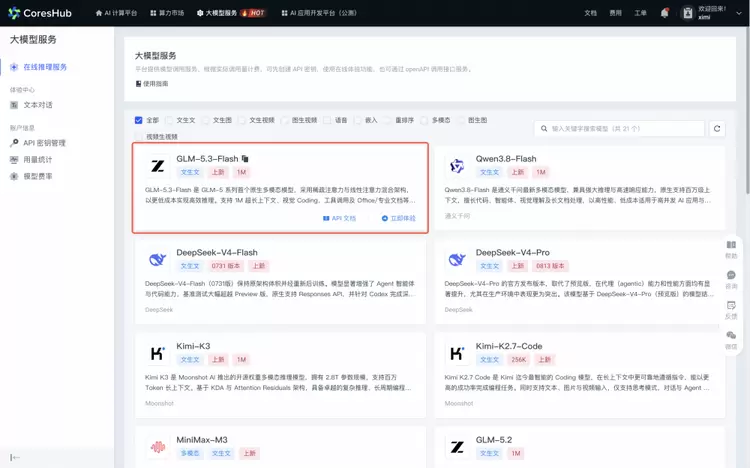750x468 pixels.
Task: Click the 1M tag on Qwen3.8-Flash
Action: (x=541, y=172)
